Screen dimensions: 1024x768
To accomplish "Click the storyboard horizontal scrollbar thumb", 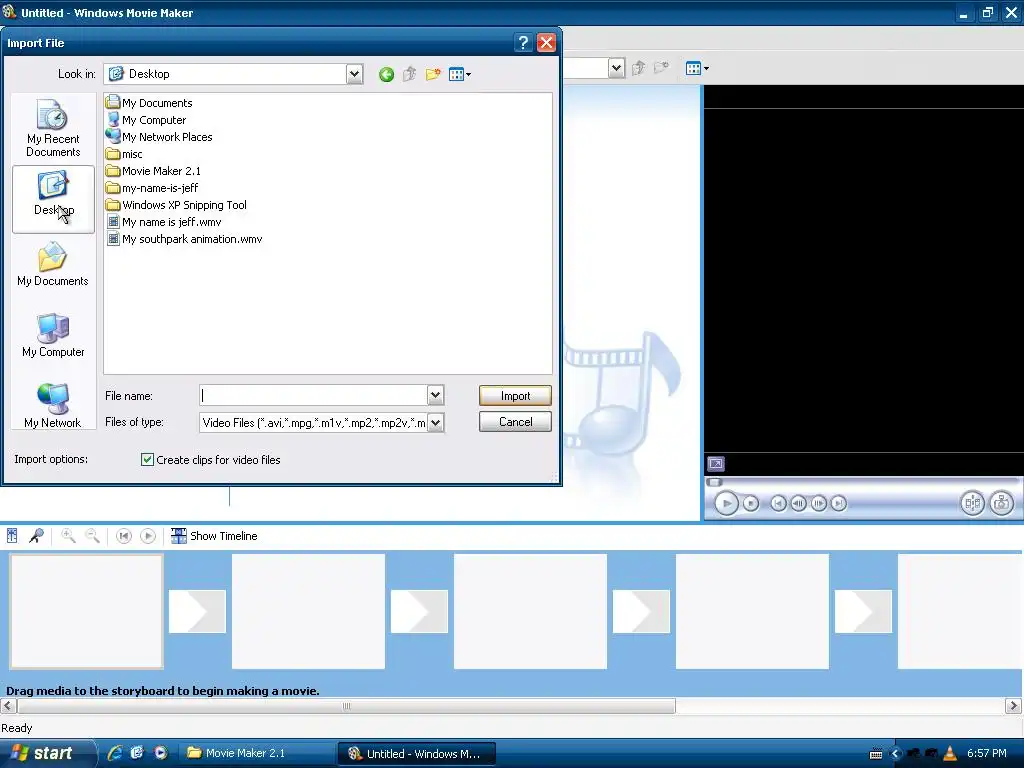I will (346, 706).
